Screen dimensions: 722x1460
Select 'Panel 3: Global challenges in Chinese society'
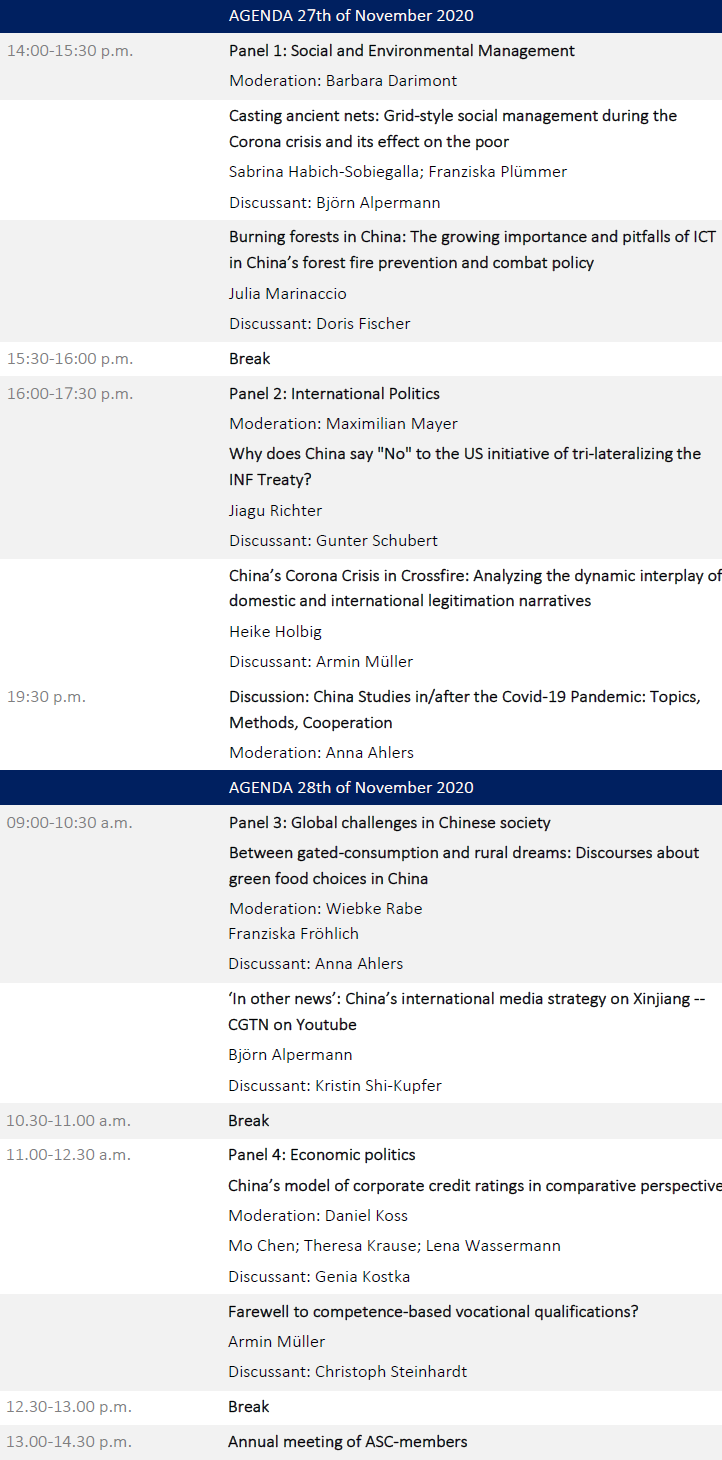(x=390, y=823)
